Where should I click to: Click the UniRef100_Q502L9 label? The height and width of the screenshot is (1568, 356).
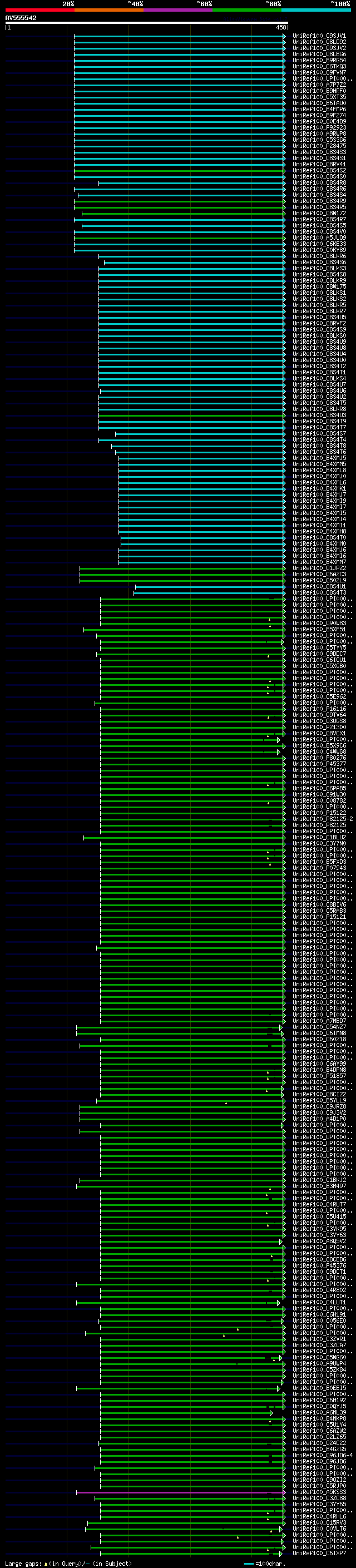319,581
